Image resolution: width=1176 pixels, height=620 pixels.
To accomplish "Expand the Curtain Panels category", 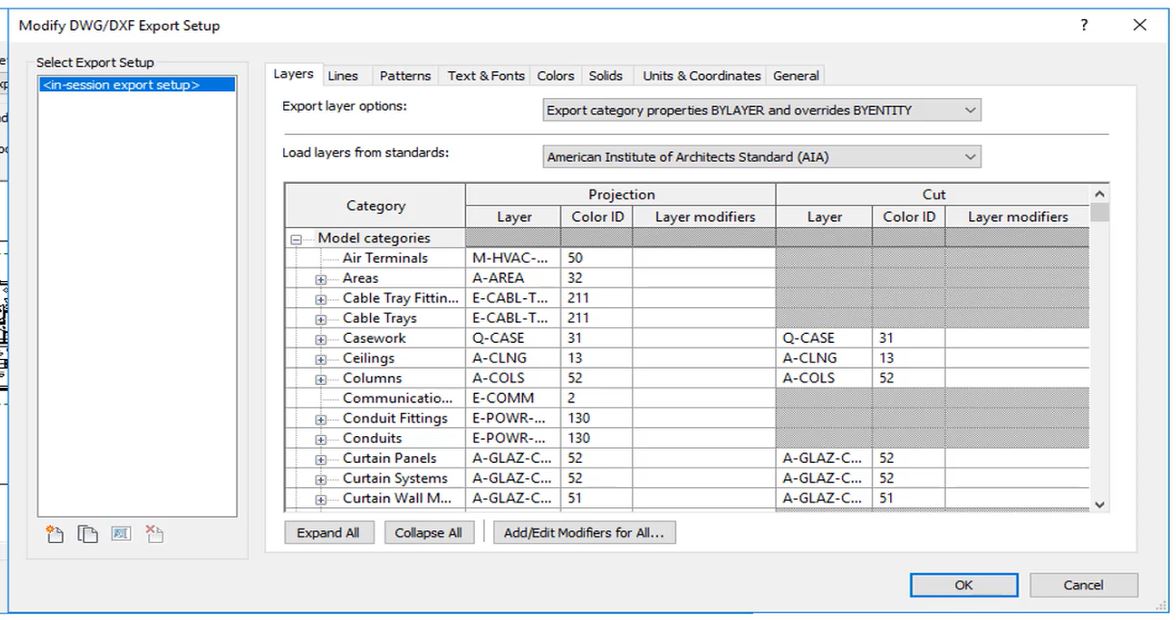I will click(321, 459).
